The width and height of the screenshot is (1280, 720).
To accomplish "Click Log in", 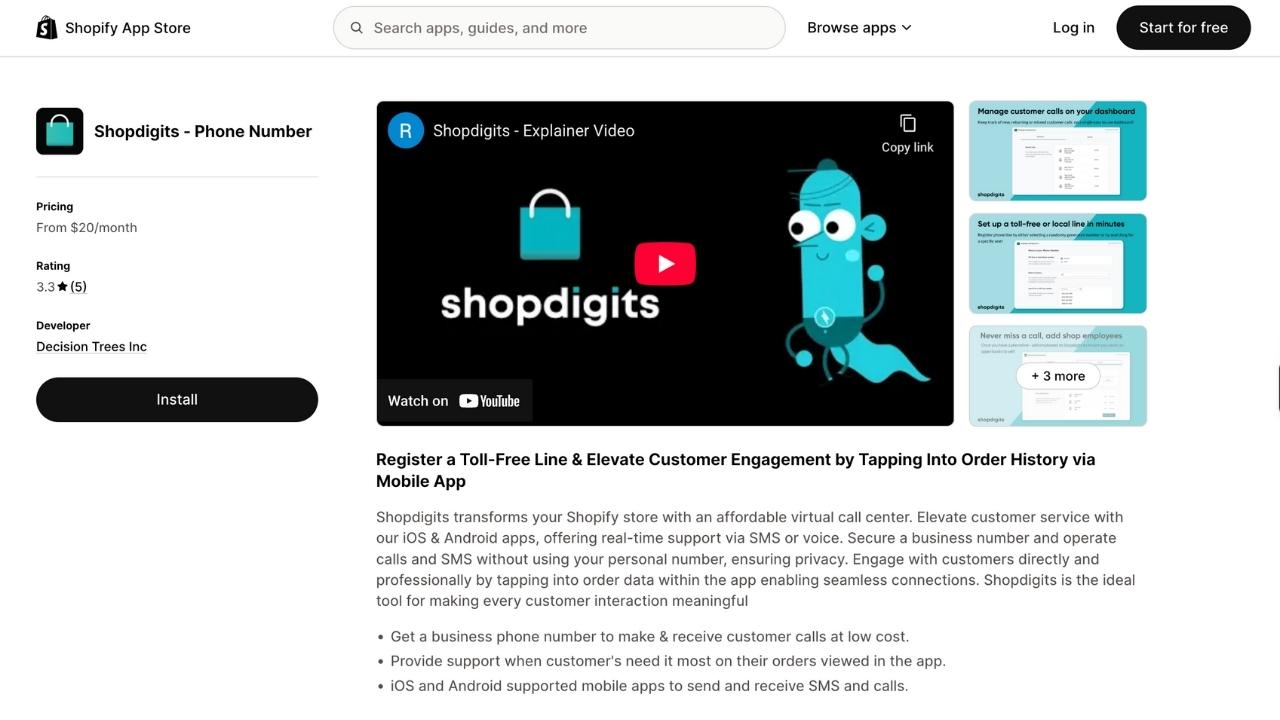I will point(1073,28).
